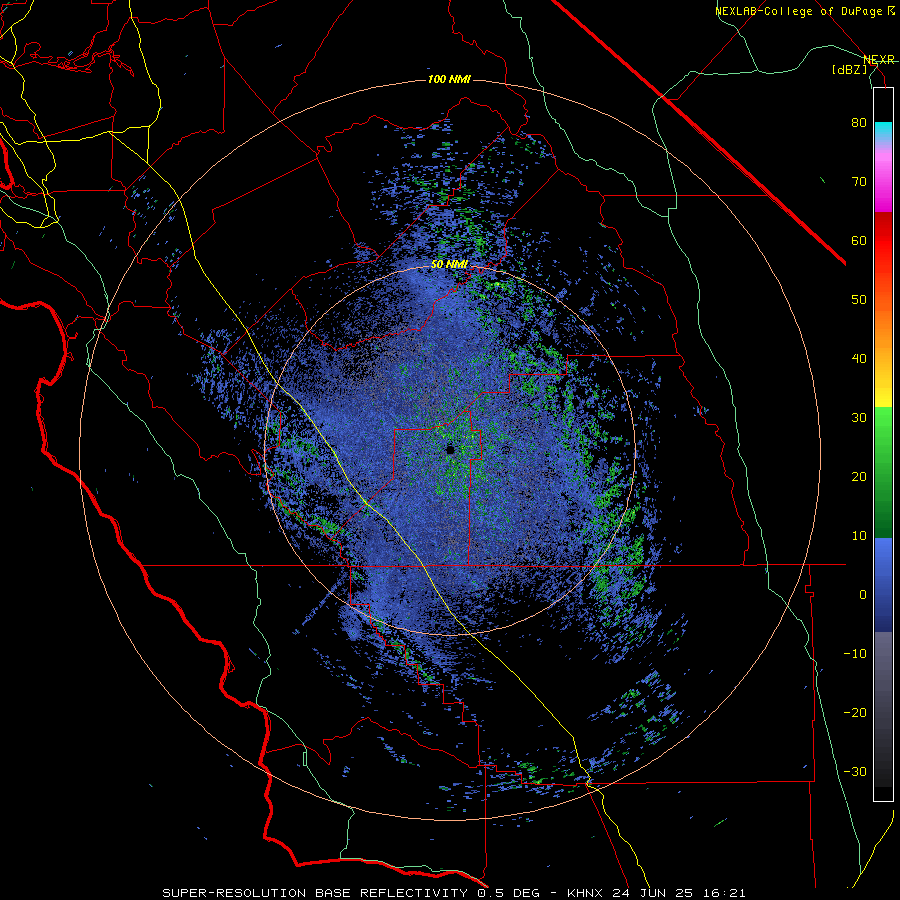This screenshot has width=900, height=900.
Task: Click the 30 value on the dBZ scale
Action: [x=859, y=418]
